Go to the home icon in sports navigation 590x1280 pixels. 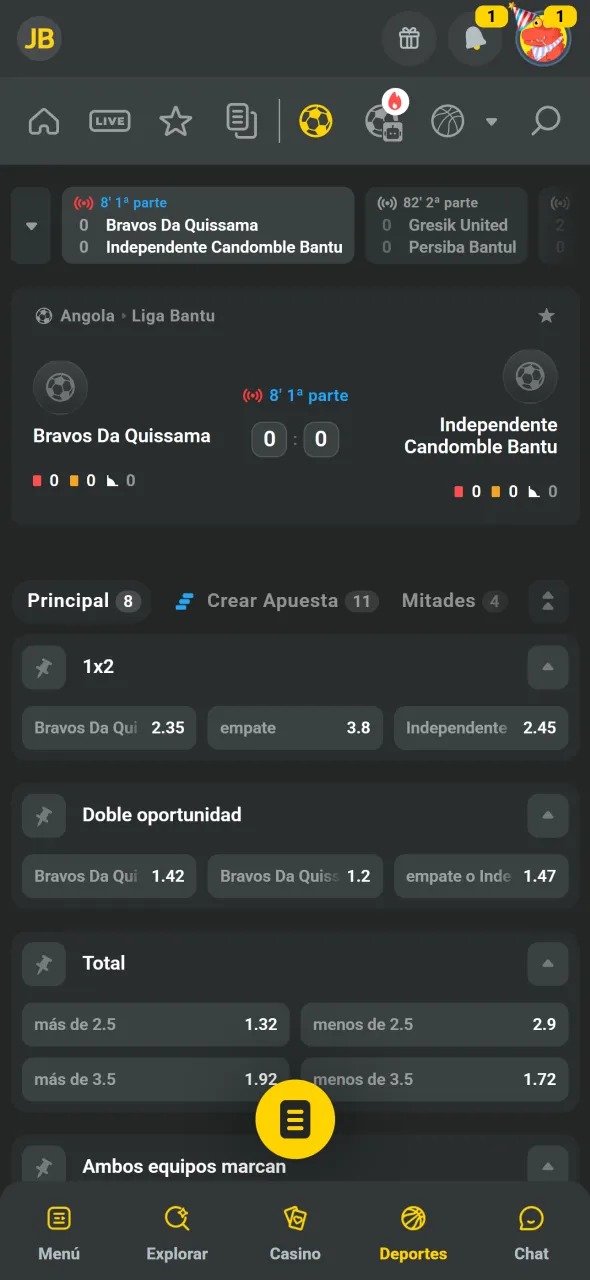(x=43, y=120)
